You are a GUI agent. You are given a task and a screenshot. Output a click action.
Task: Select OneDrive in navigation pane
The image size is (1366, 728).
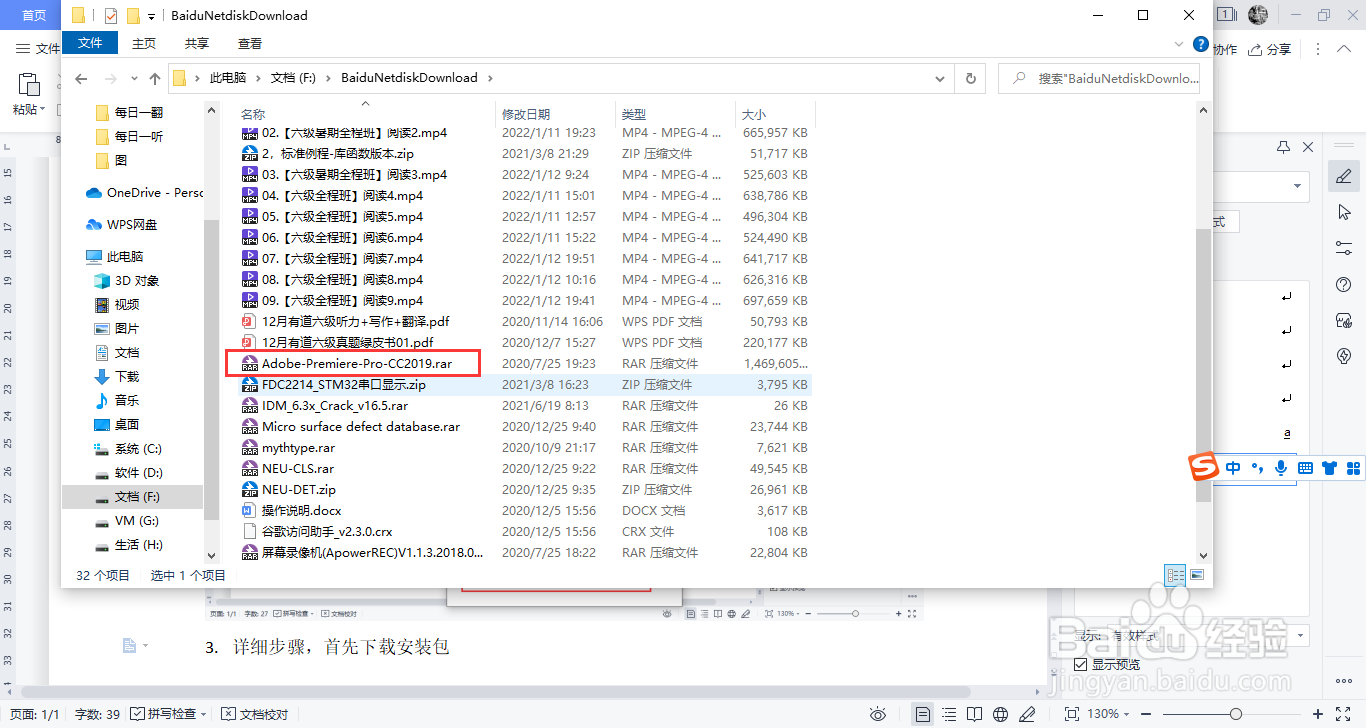pyautogui.click(x=143, y=193)
